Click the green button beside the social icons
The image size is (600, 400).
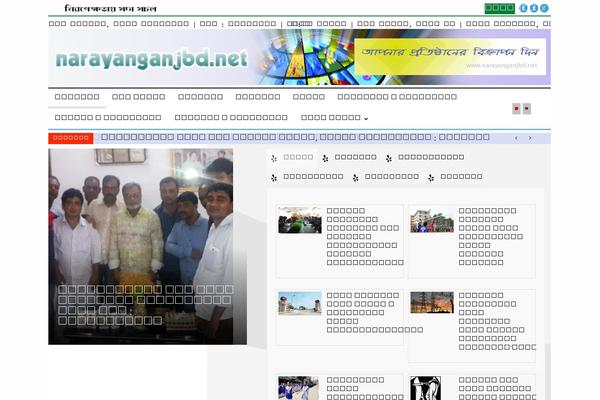500,8
